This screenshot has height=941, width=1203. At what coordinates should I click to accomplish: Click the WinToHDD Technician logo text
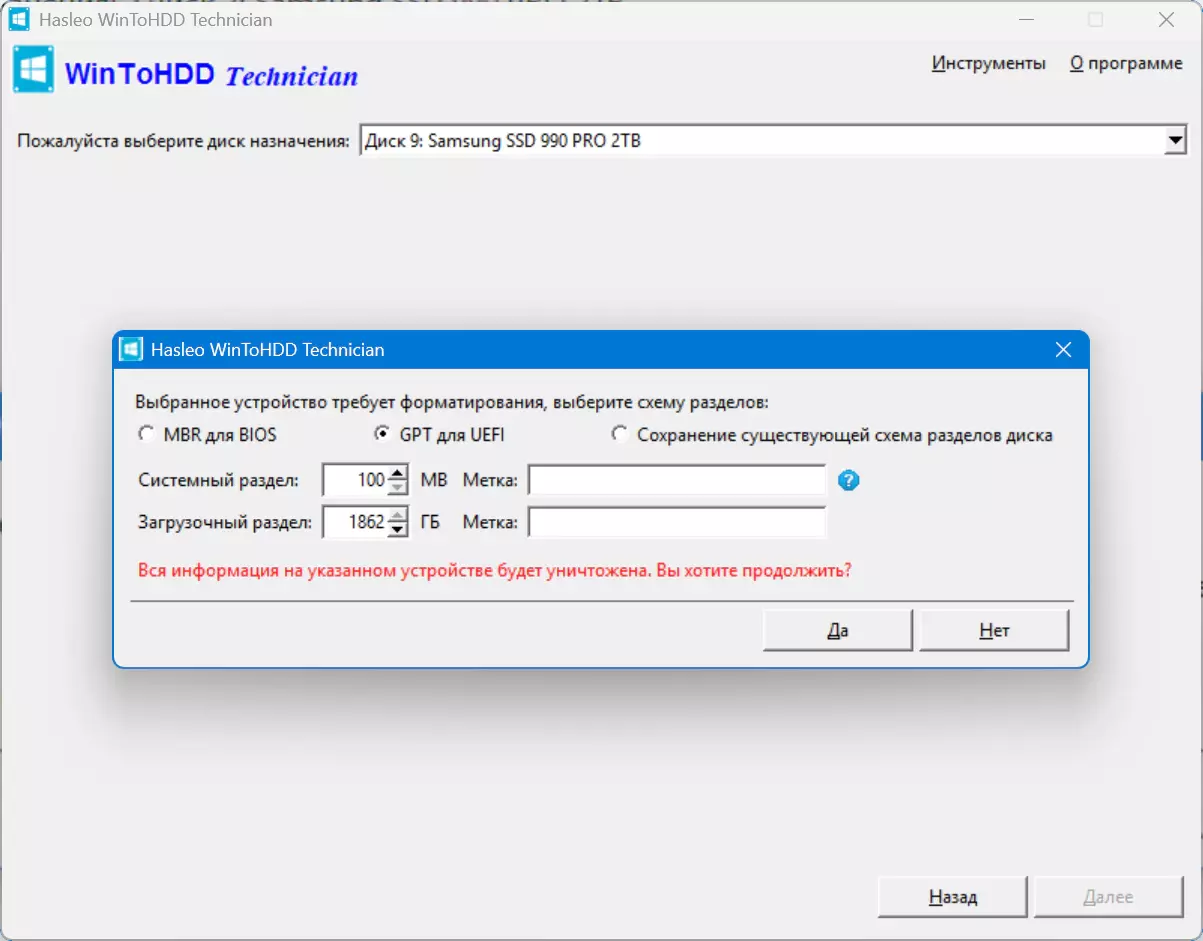(211, 75)
